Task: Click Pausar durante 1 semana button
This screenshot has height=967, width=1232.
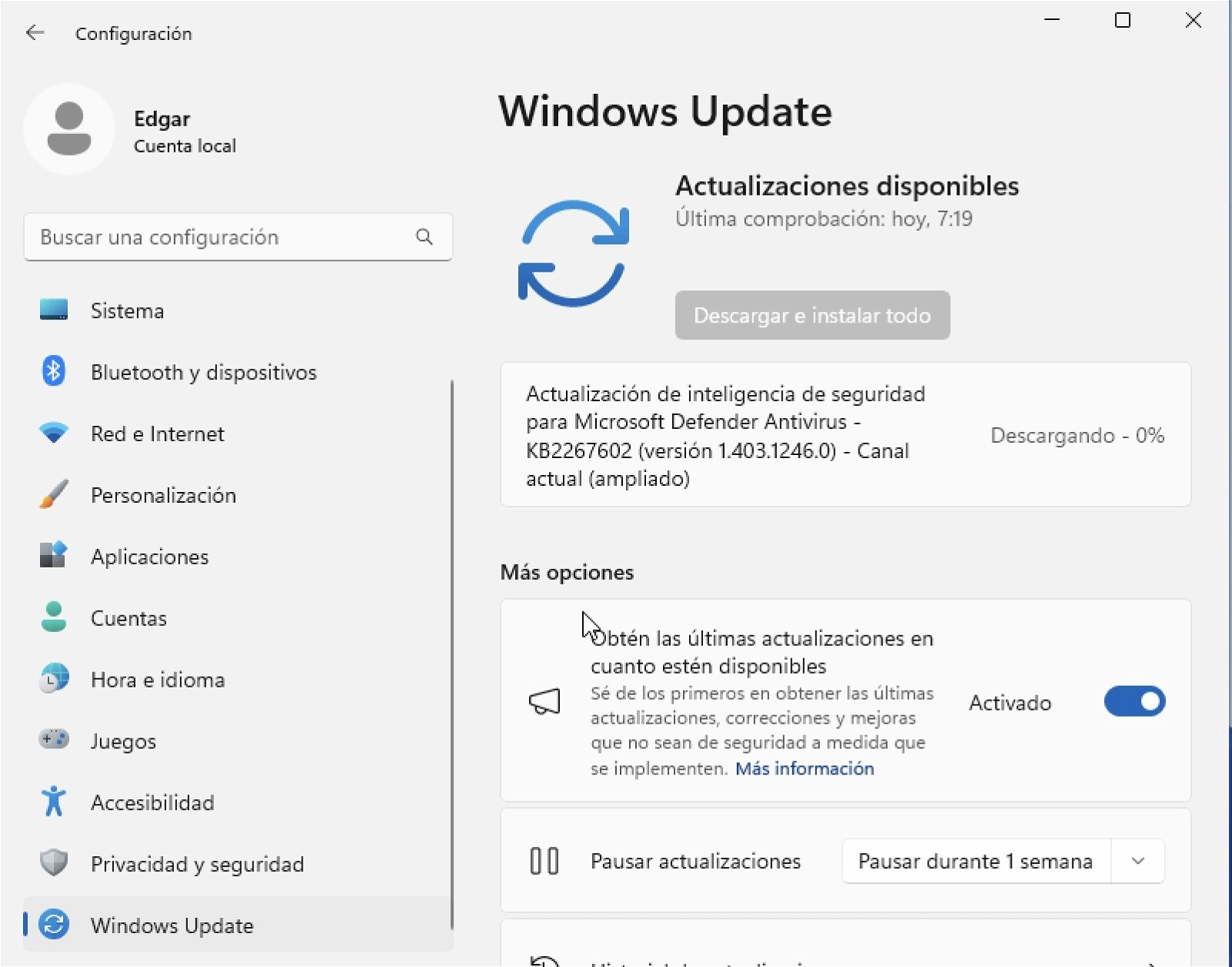Action: click(976, 861)
